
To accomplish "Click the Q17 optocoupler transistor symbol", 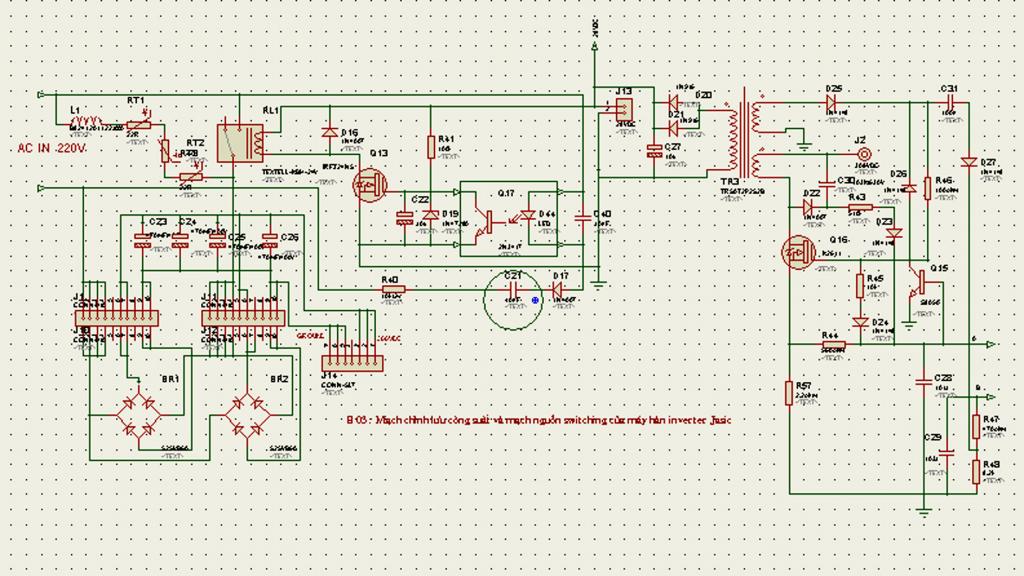I will 485,221.
